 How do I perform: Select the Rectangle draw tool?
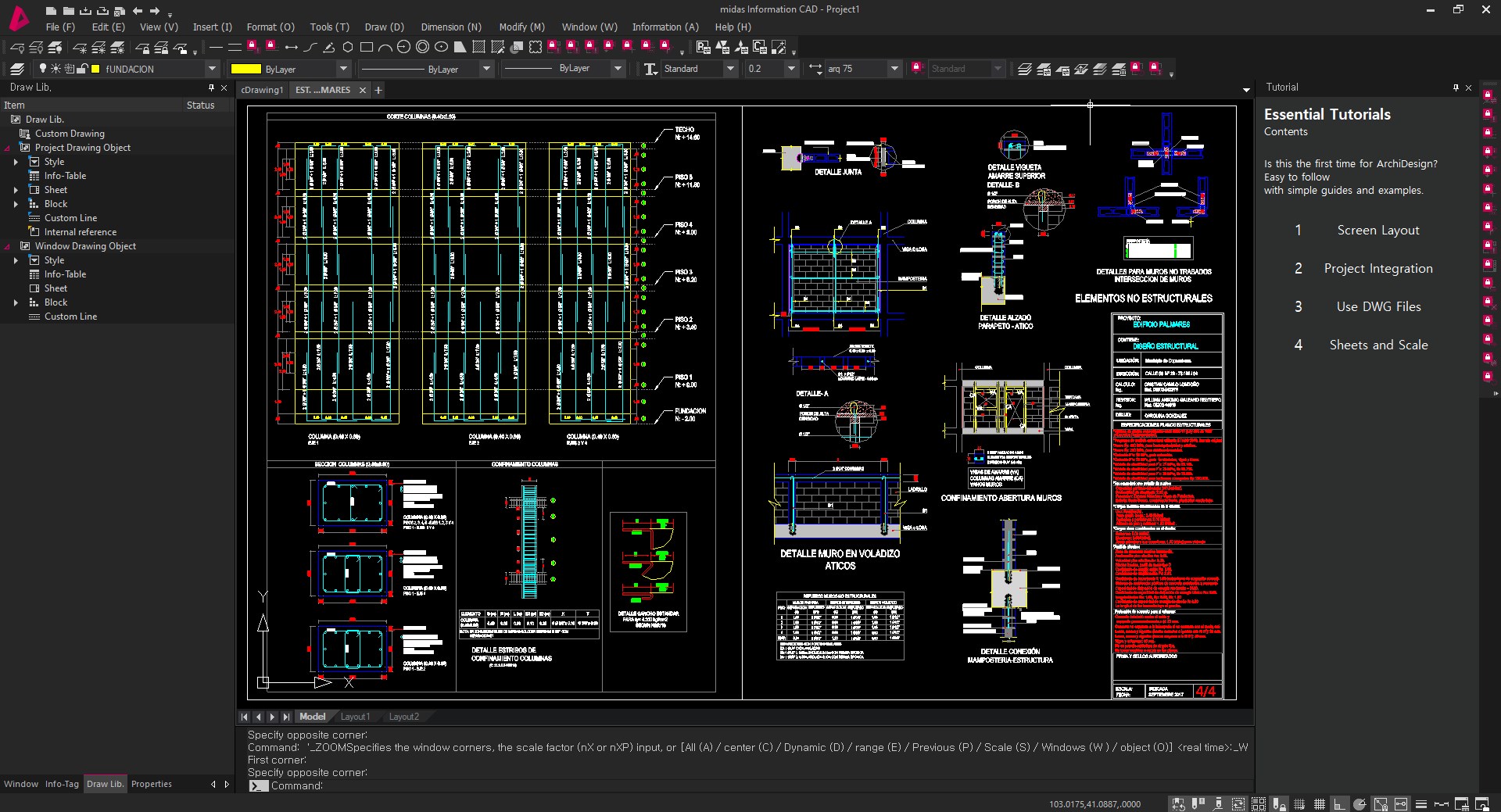click(x=366, y=48)
